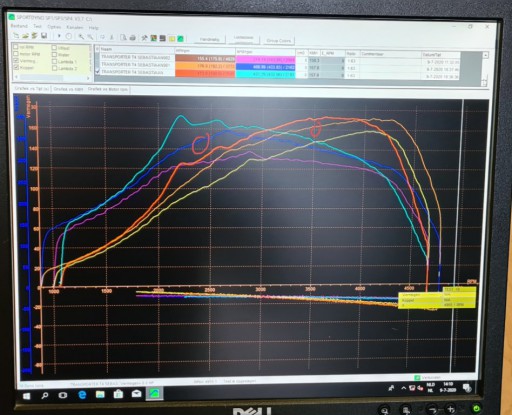Screen dimensions: 512x415
Task: Click the cyan color swatch of third run
Action: [265, 74]
